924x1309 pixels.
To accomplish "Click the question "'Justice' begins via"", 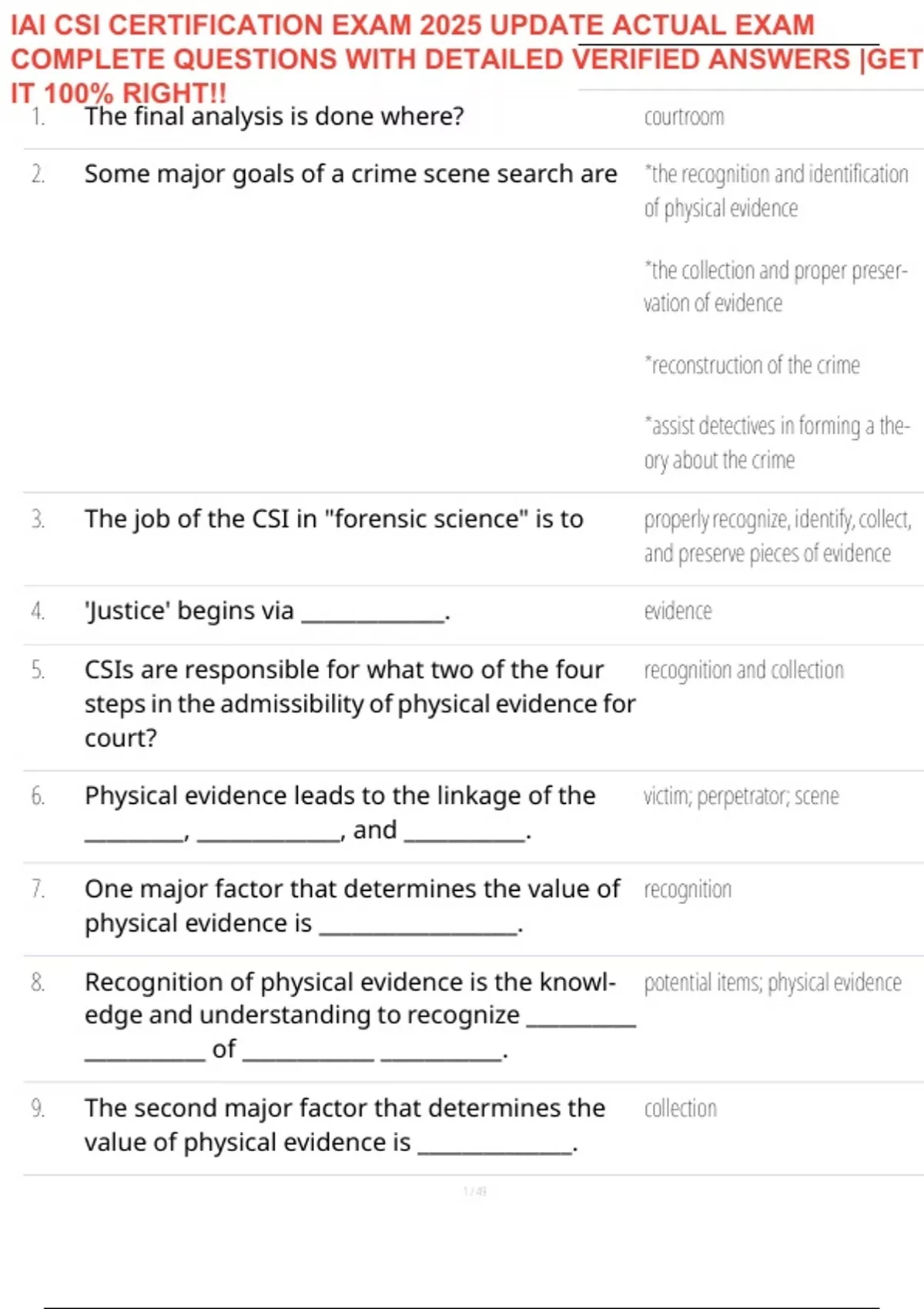I will click(266, 611).
